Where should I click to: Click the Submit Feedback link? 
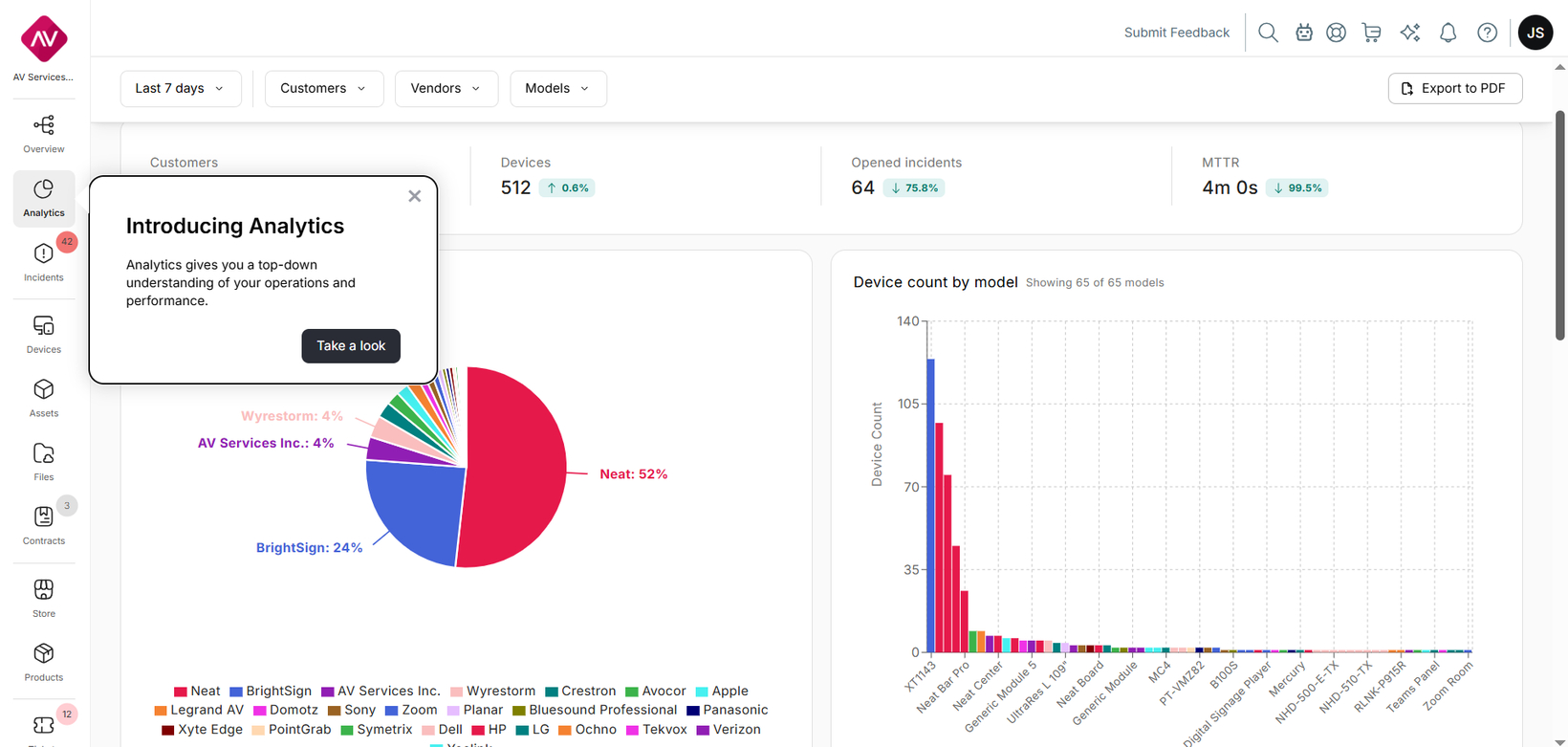pos(1177,33)
